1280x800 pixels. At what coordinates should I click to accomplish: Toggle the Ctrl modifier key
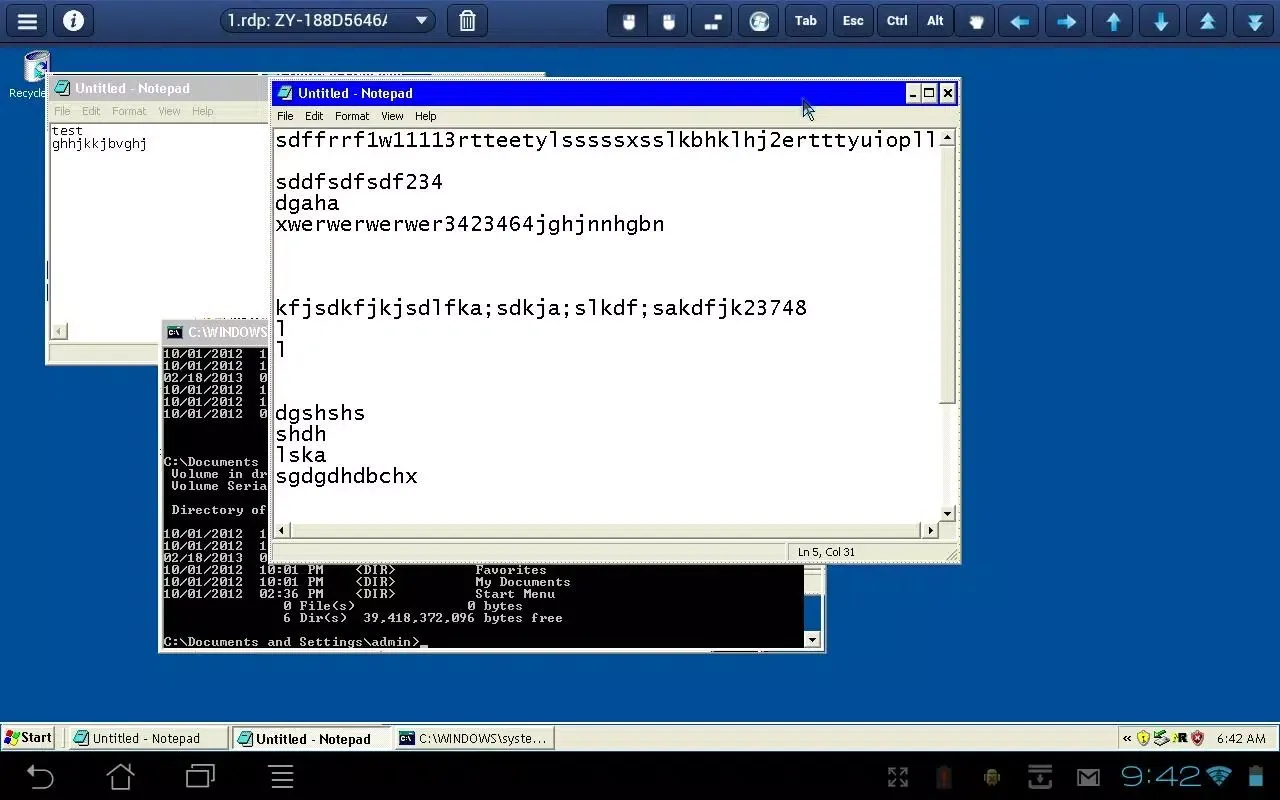click(x=897, y=21)
